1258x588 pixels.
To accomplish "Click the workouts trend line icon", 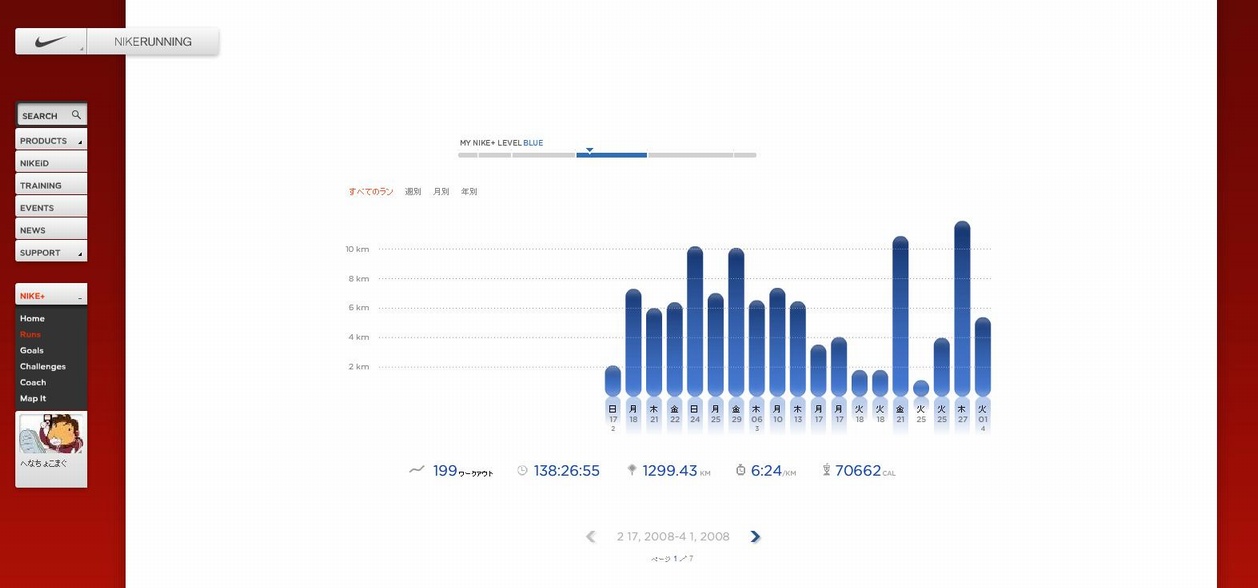I will [x=417, y=470].
